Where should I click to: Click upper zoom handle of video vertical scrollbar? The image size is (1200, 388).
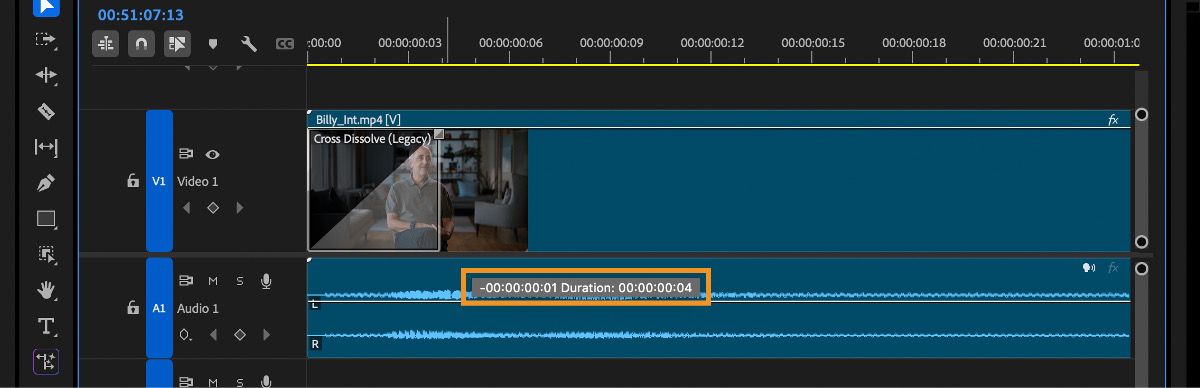pyautogui.click(x=1142, y=114)
